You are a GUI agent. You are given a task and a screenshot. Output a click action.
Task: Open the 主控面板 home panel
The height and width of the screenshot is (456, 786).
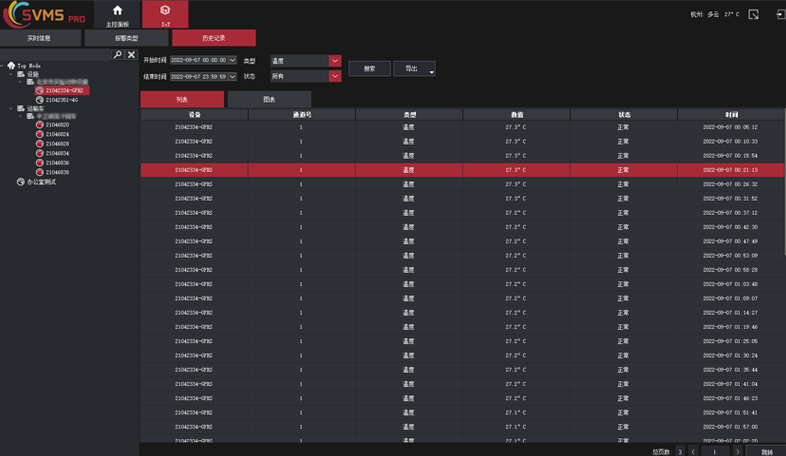tap(117, 14)
